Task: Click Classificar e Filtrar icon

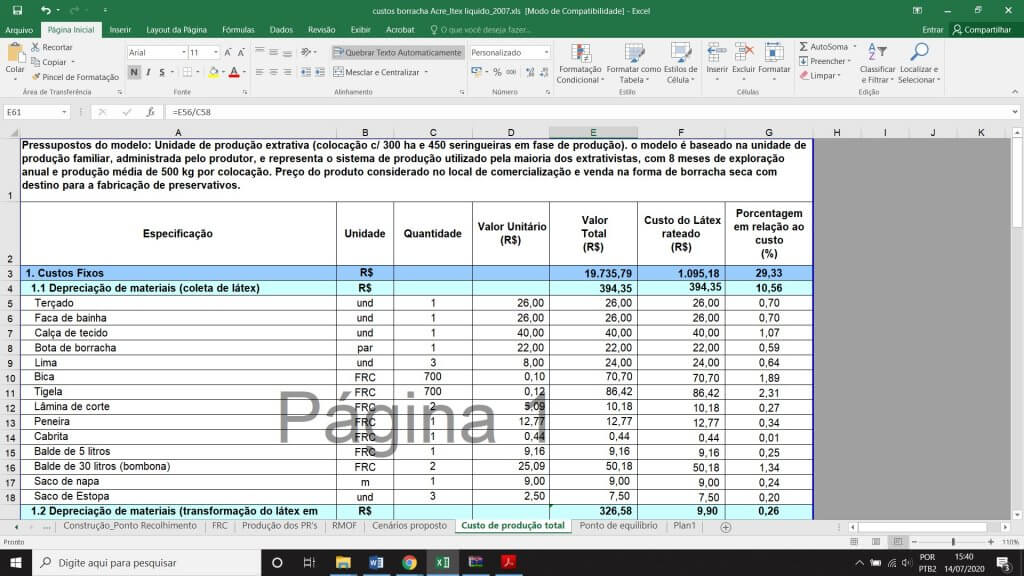Action: coord(877,63)
